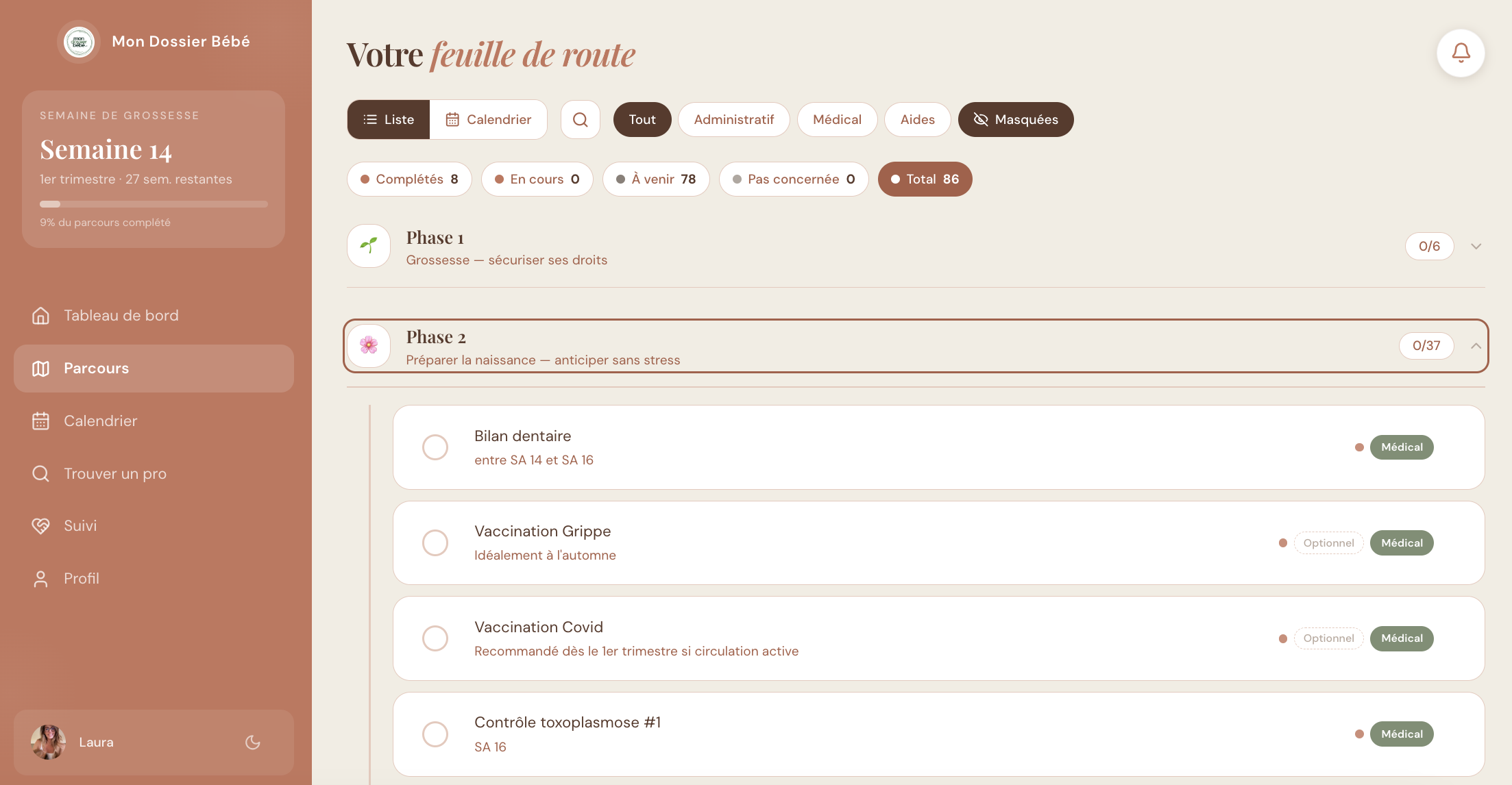The height and width of the screenshot is (785, 1512).
Task: Click the sidebar Calendrier calendar icon
Action: [x=40, y=421]
